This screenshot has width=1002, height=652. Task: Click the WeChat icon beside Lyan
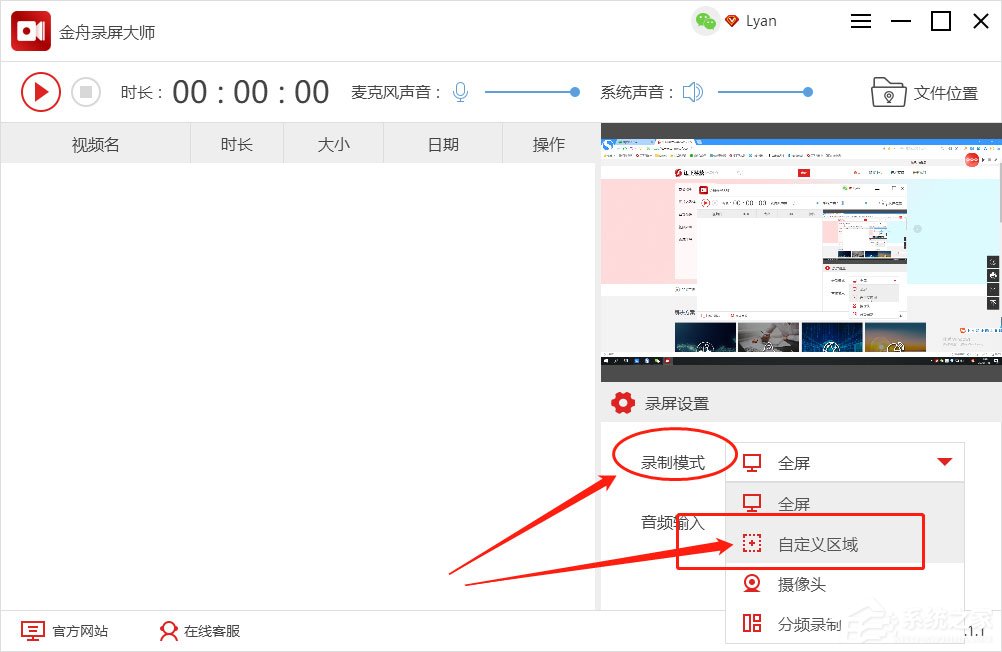[706, 20]
